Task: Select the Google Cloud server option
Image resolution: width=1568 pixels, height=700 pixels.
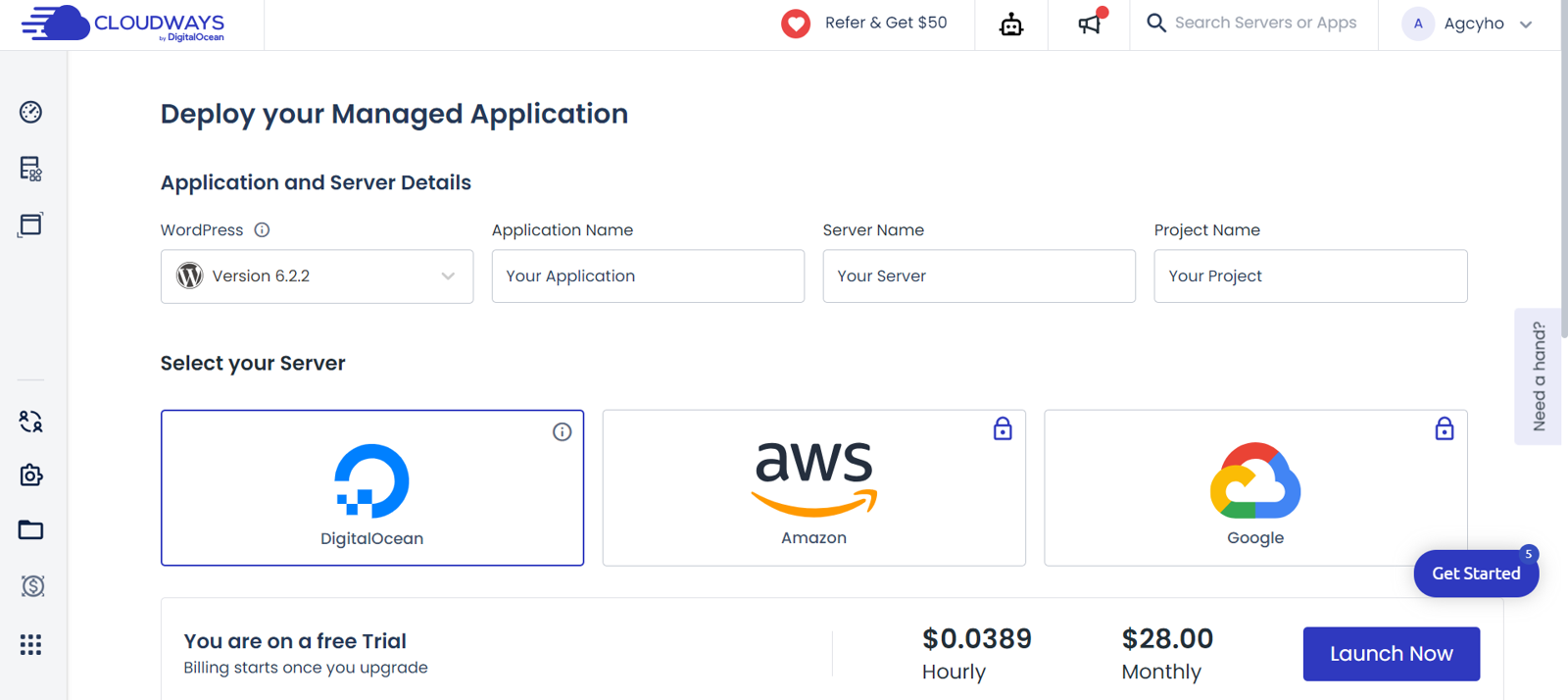Action: (x=1255, y=487)
